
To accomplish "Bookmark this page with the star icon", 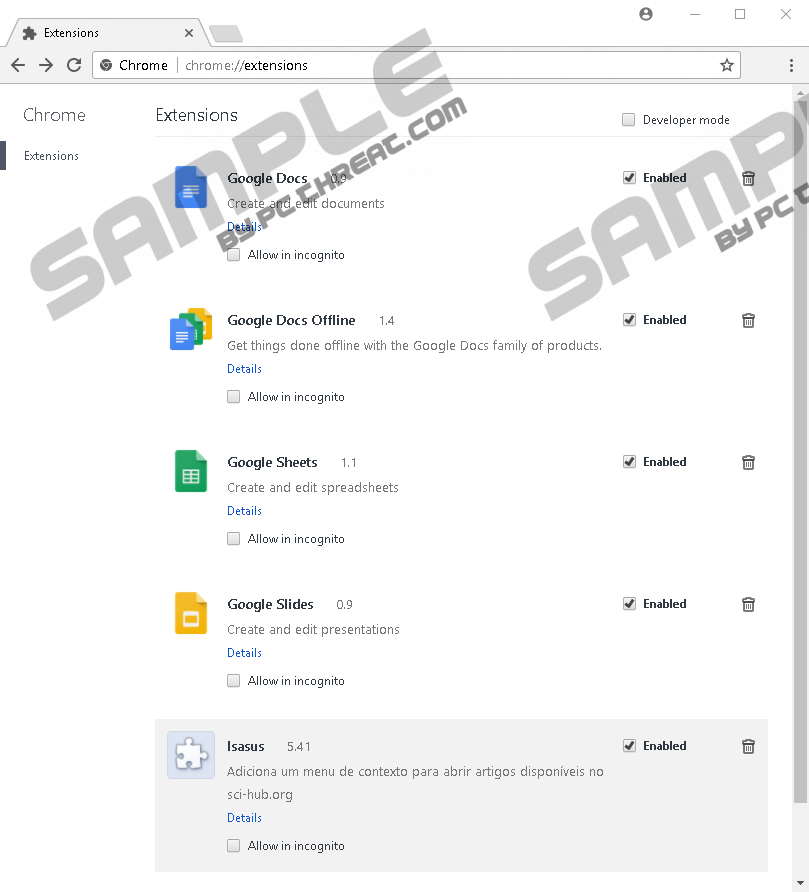I will pyautogui.click(x=727, y=65).
